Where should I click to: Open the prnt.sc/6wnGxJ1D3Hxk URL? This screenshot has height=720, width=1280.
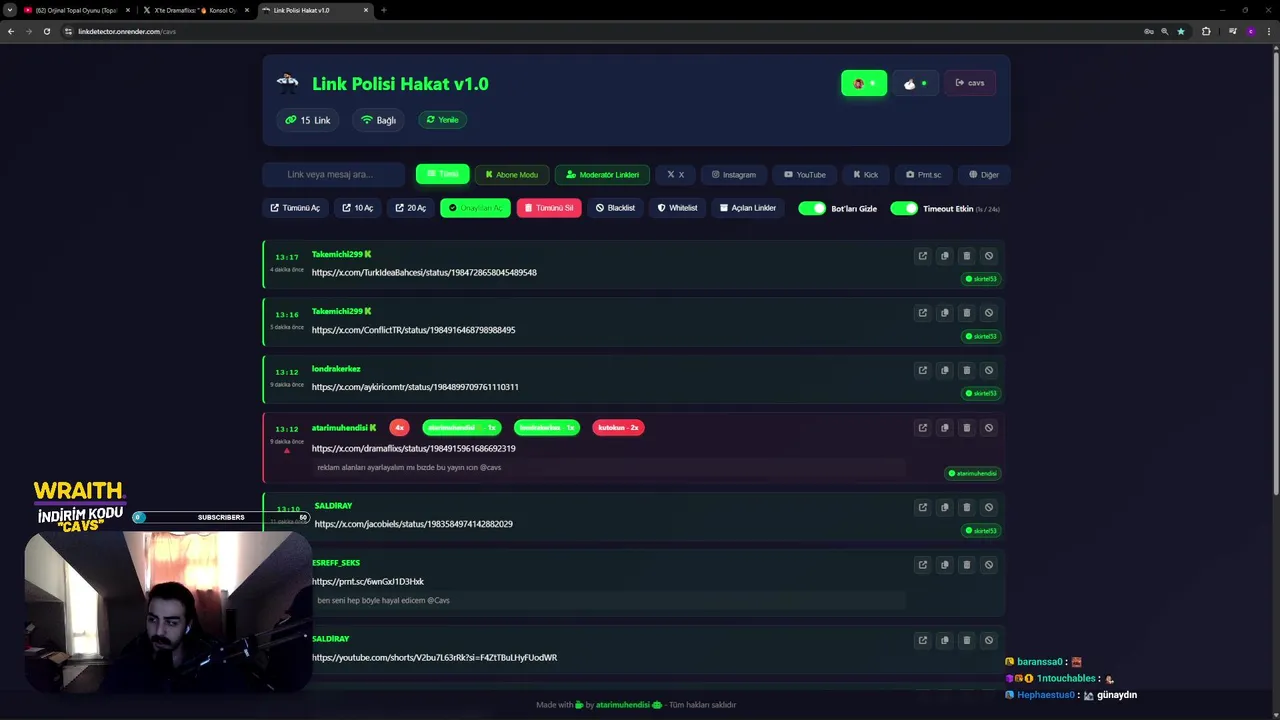click(x=367, y=581)
